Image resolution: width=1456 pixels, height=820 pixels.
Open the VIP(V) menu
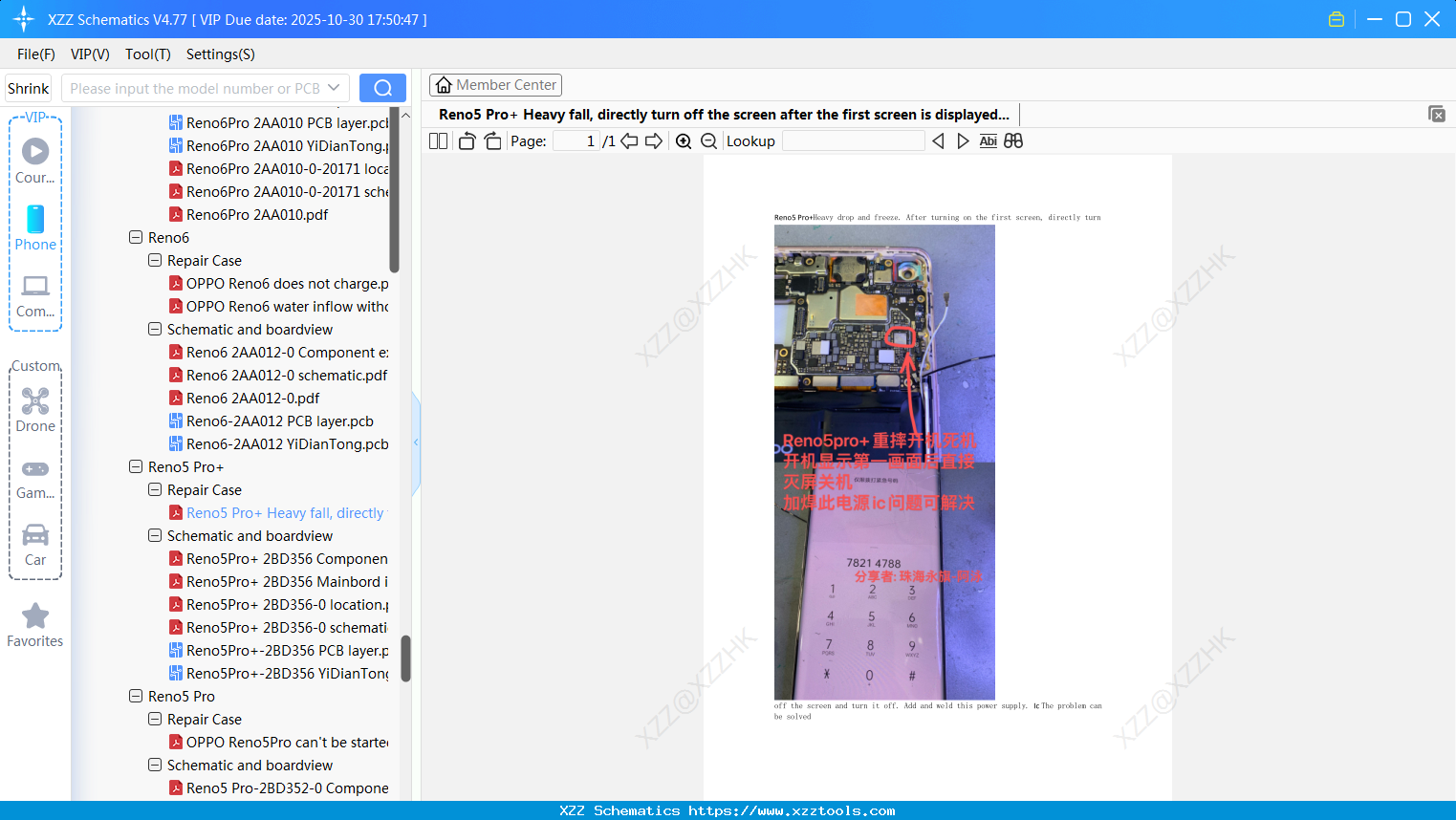pos(90,54)
